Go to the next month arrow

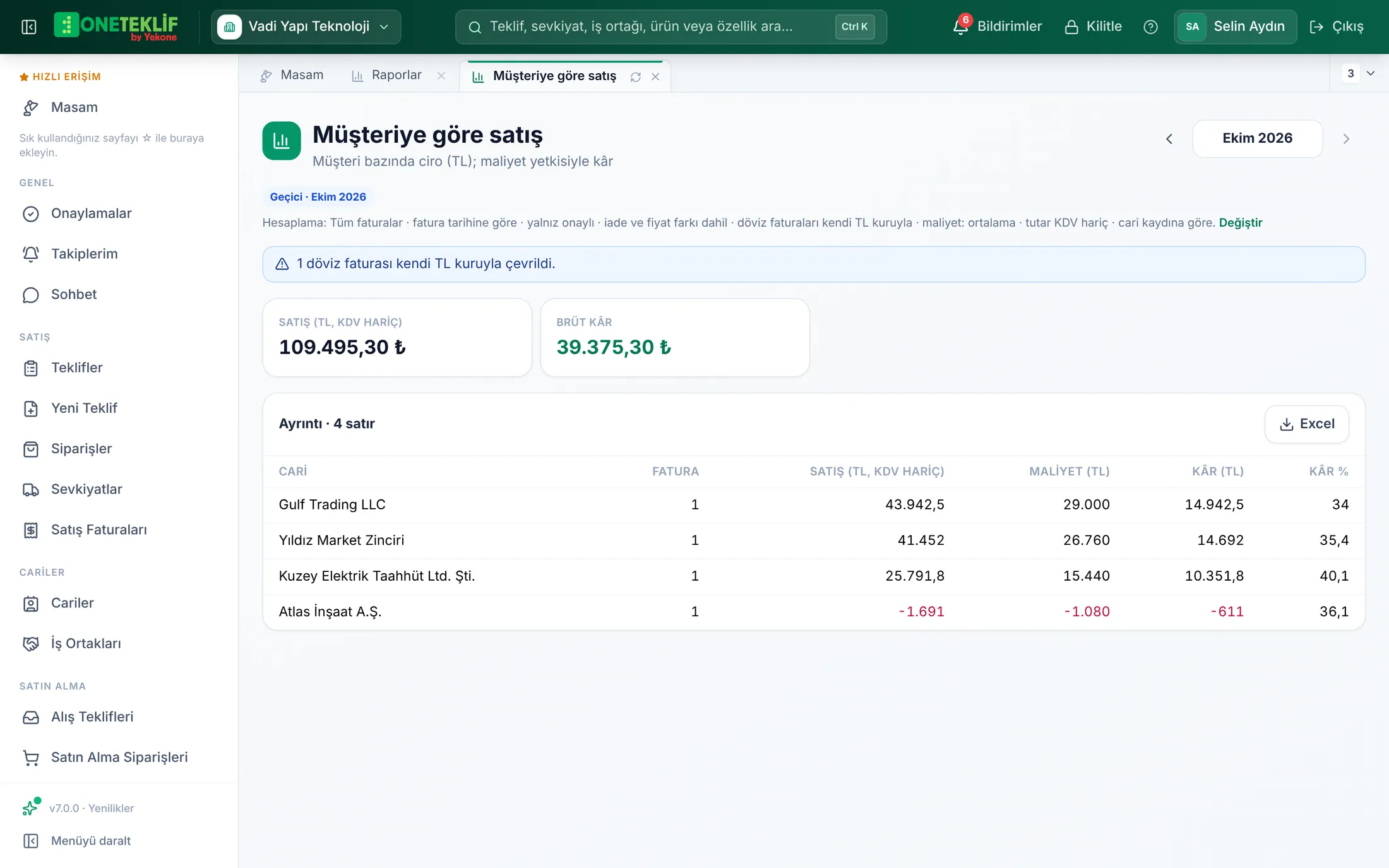tap(1346, 139)
